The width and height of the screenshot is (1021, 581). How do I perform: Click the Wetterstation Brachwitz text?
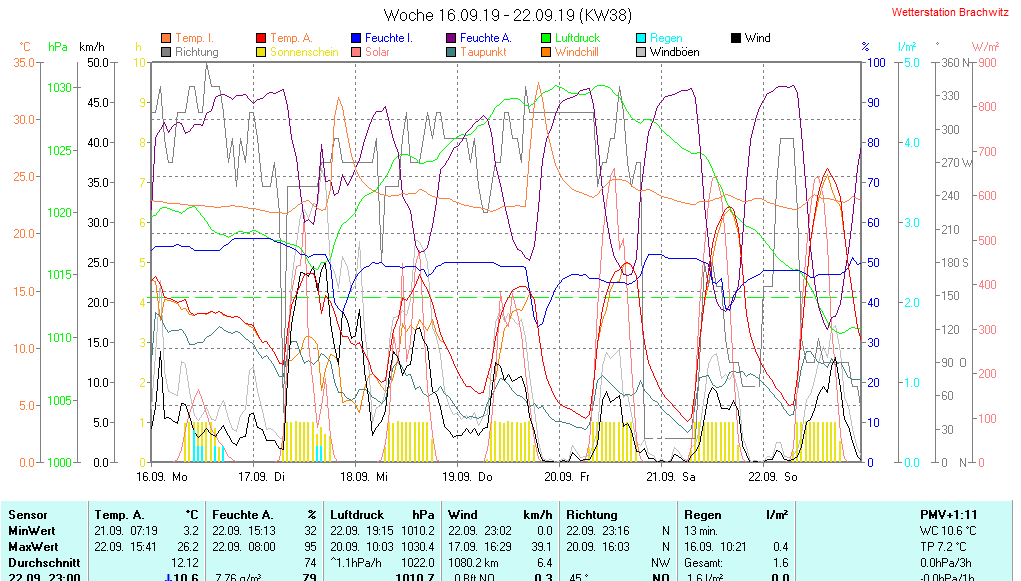[x=950, y=13]
